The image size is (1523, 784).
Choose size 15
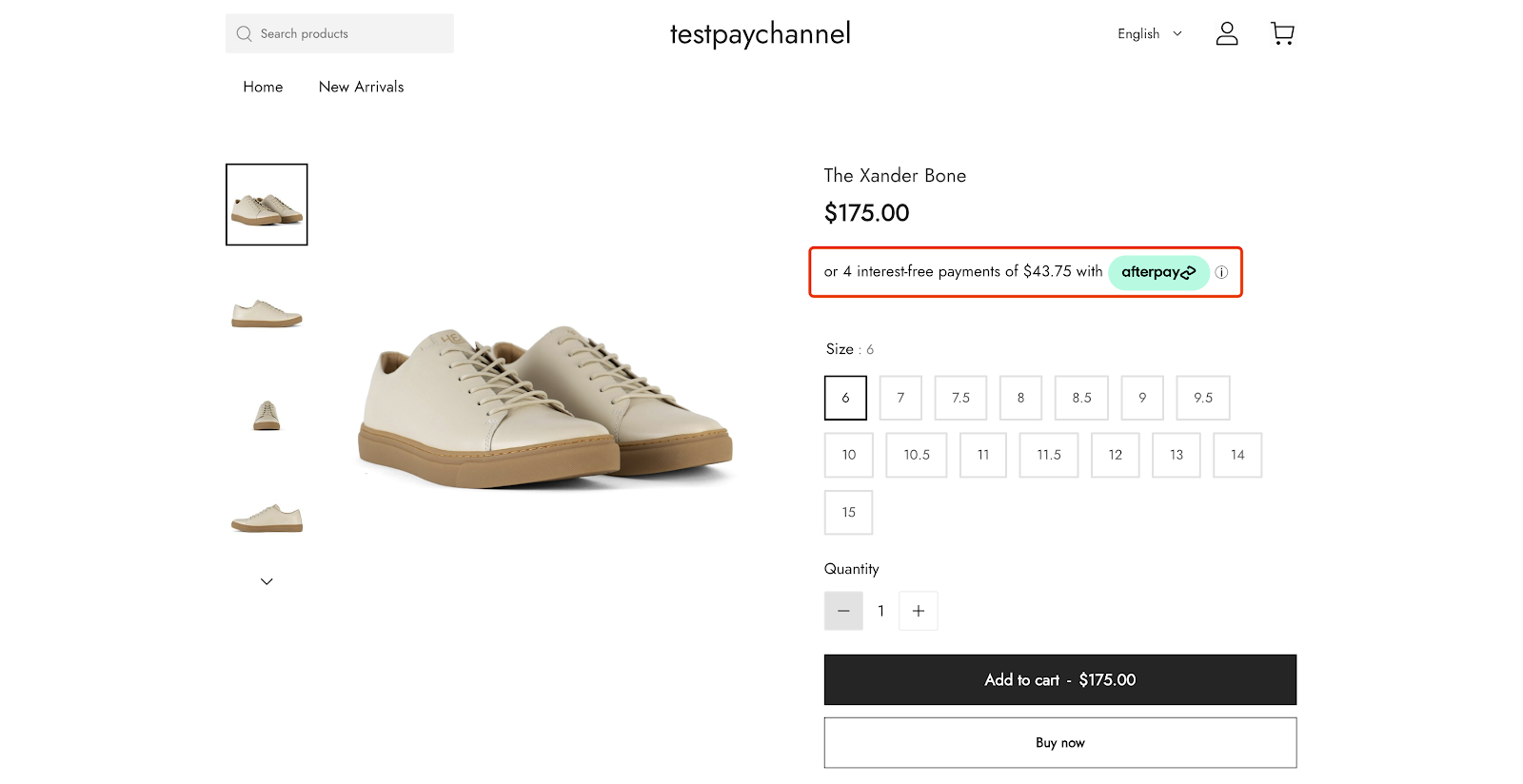click(x=848, y=512)
